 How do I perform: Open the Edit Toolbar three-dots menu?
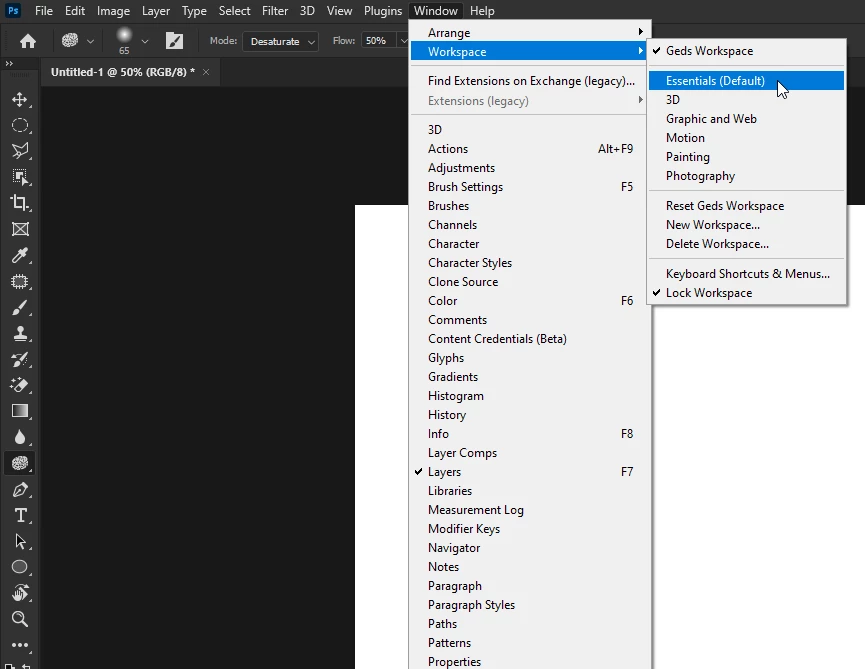(20, 645)
